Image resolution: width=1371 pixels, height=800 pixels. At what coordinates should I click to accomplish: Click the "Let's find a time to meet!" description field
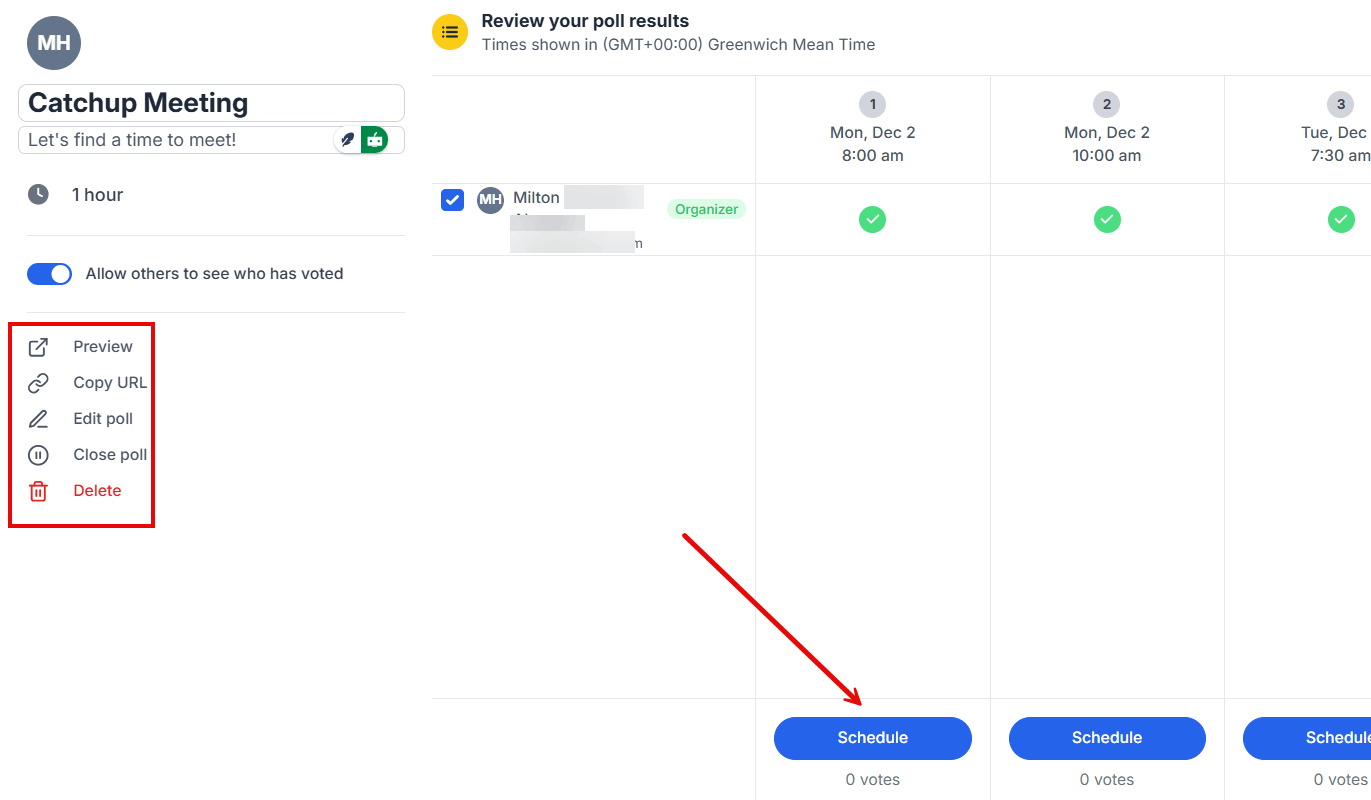[x=175, y=140]
